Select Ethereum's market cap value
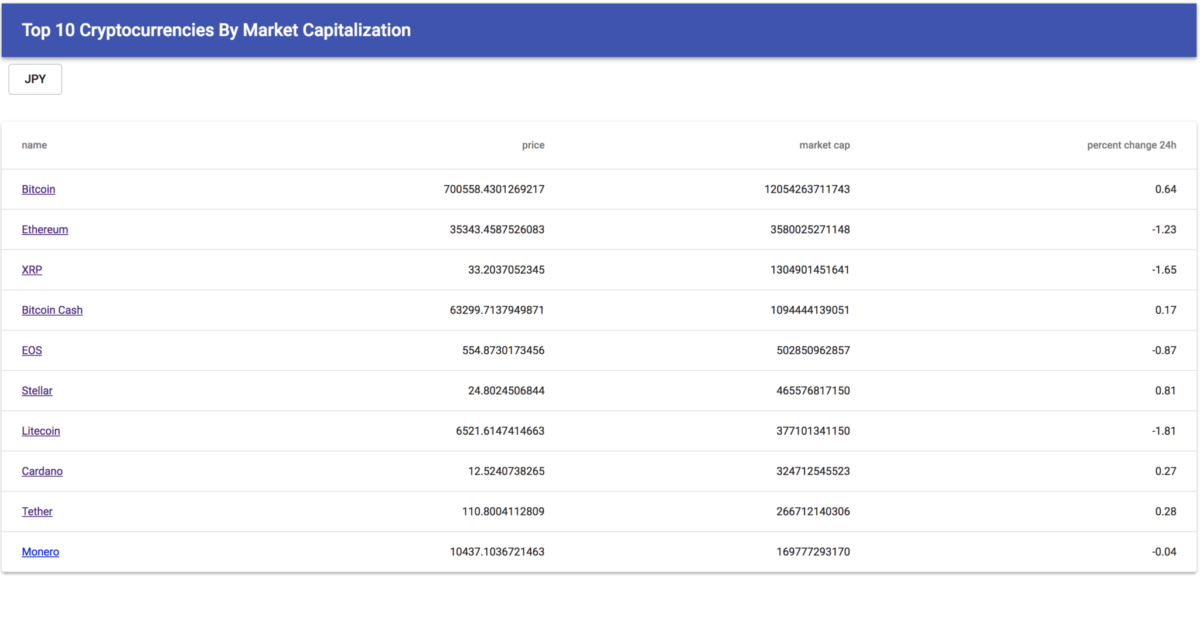This screenshot has width=1200, height=642. tap(807, 229)
